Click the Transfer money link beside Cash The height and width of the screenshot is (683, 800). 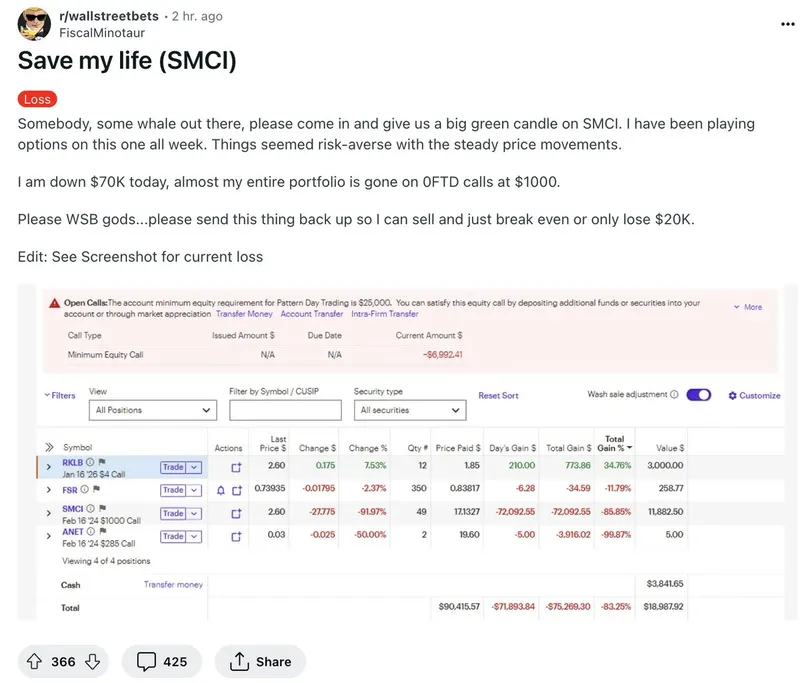[x=173, y=585]
